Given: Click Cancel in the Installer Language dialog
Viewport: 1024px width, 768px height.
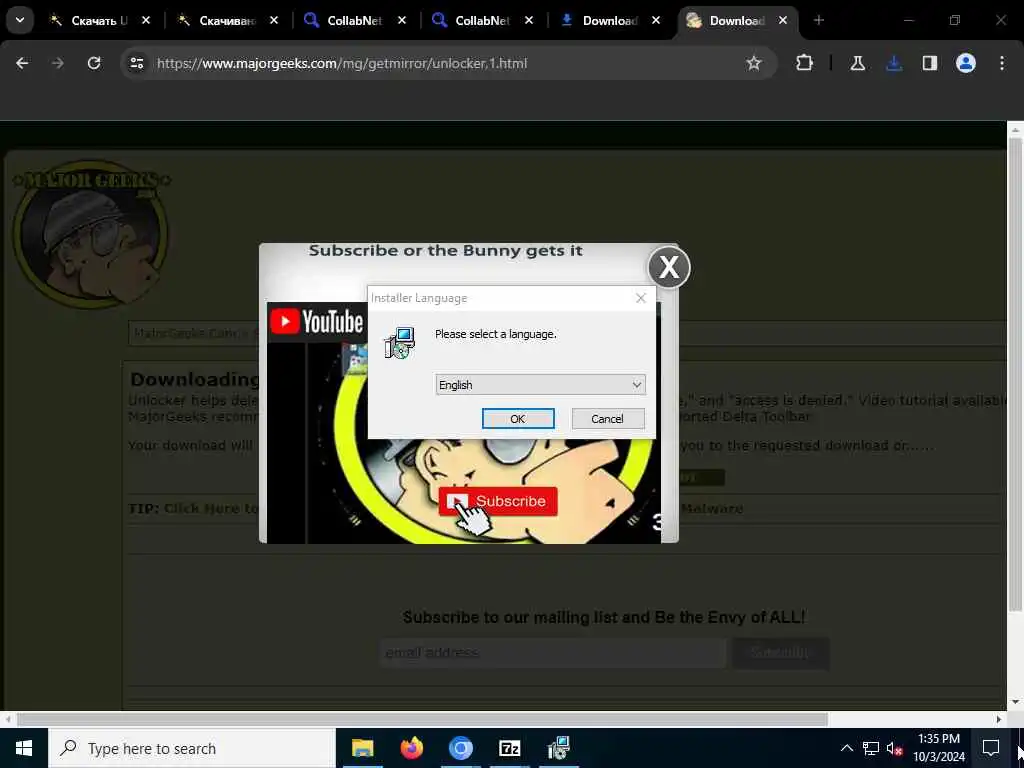Looking at the screenshot, I should point(607,419).
